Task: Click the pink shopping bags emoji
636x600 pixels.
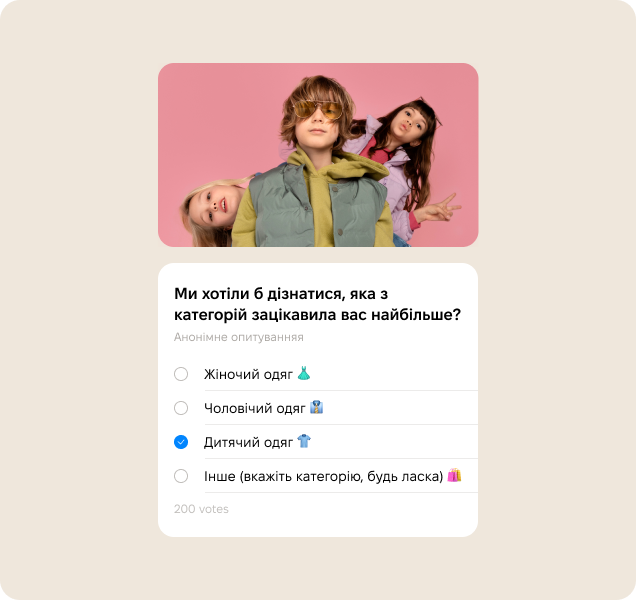Action: click(454, 475)
